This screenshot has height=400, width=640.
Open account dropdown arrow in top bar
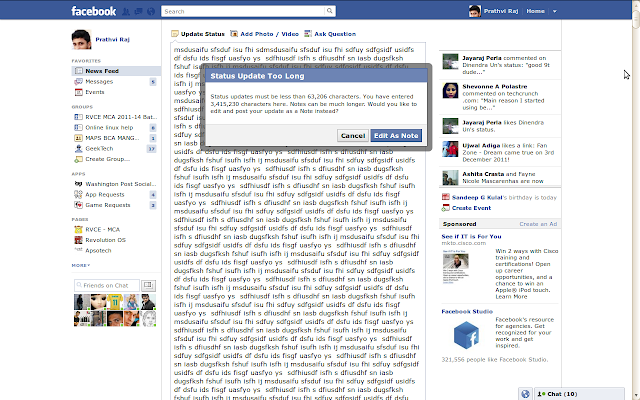point(555,11)
